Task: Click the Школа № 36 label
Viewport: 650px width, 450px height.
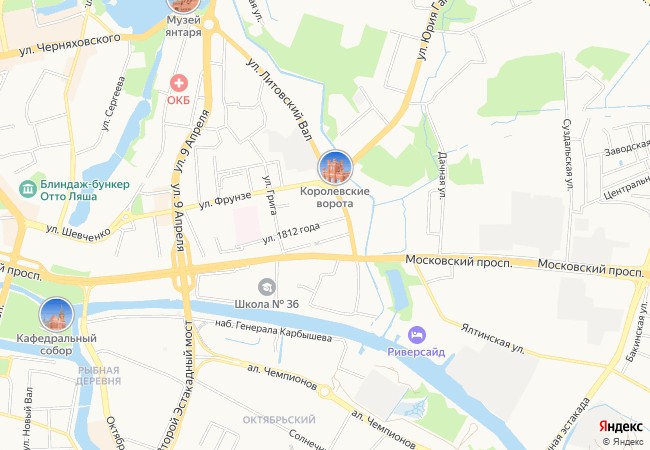Action: (267, 304)
